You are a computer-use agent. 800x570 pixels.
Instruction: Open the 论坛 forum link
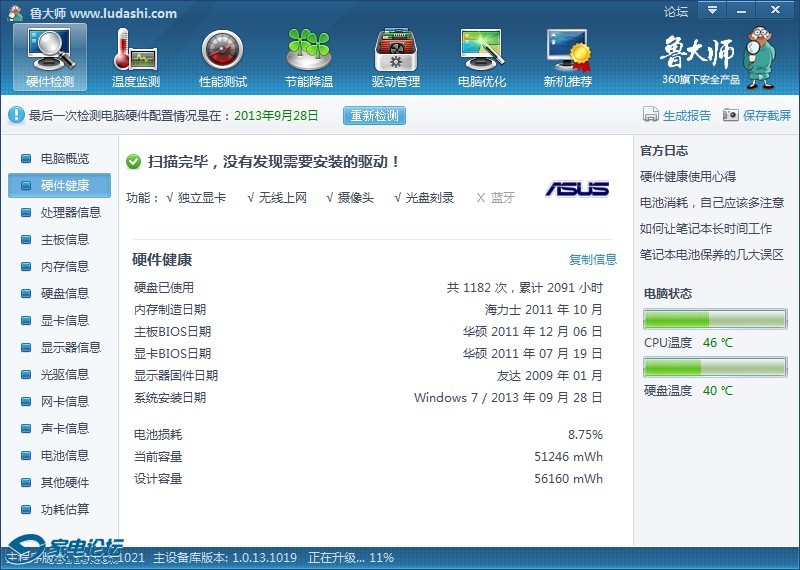pyautogui.click(x=676, y=12)
